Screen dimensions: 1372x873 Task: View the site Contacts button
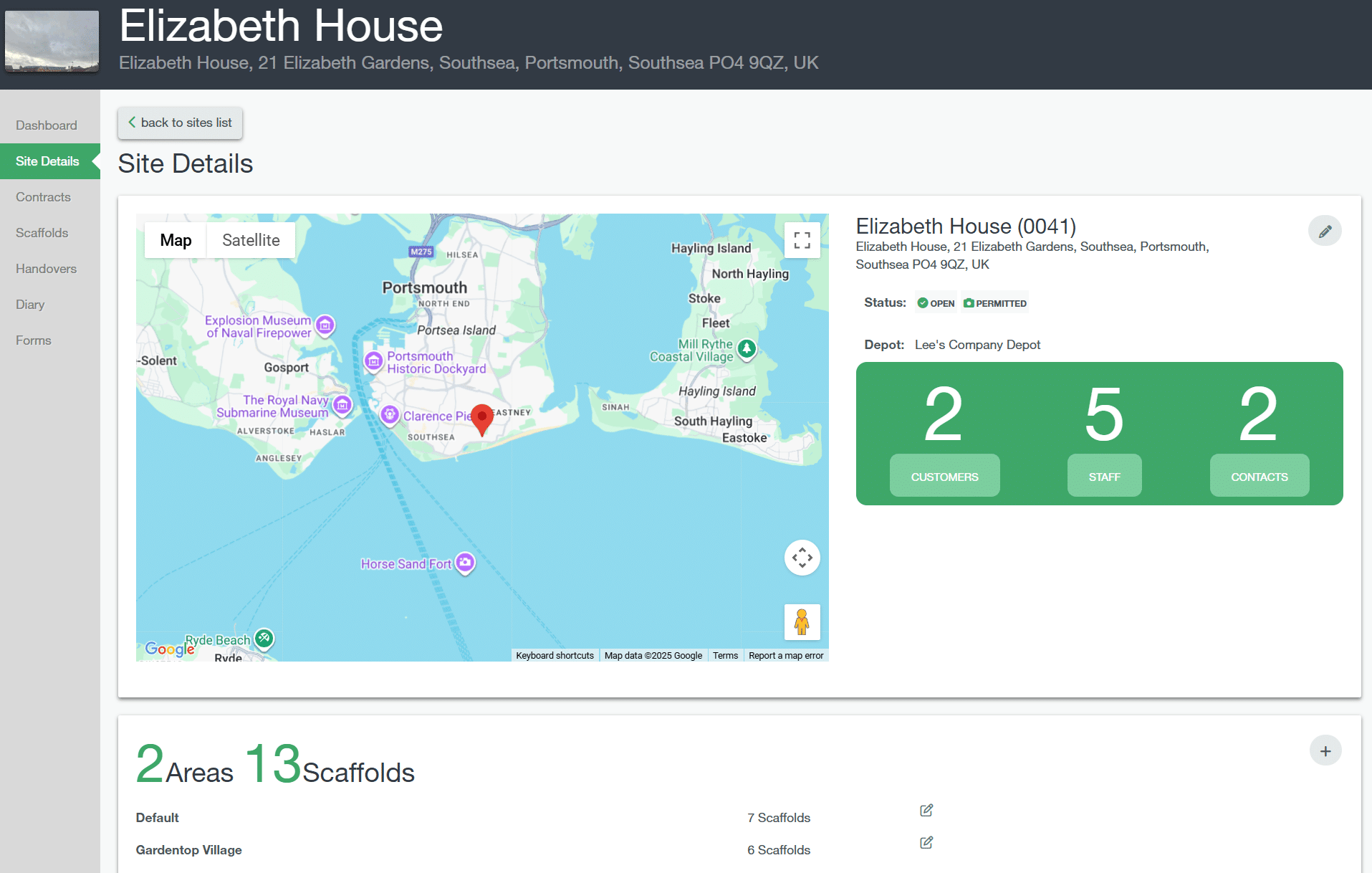pos(1259,476)
